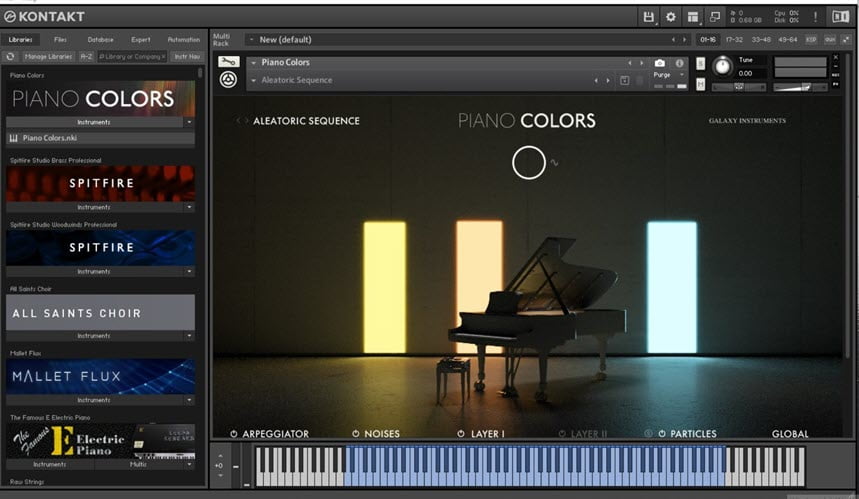This screenshot has height=499, width=859.
Task: Select the 33-48 rack page
Action: coord(761,39)
